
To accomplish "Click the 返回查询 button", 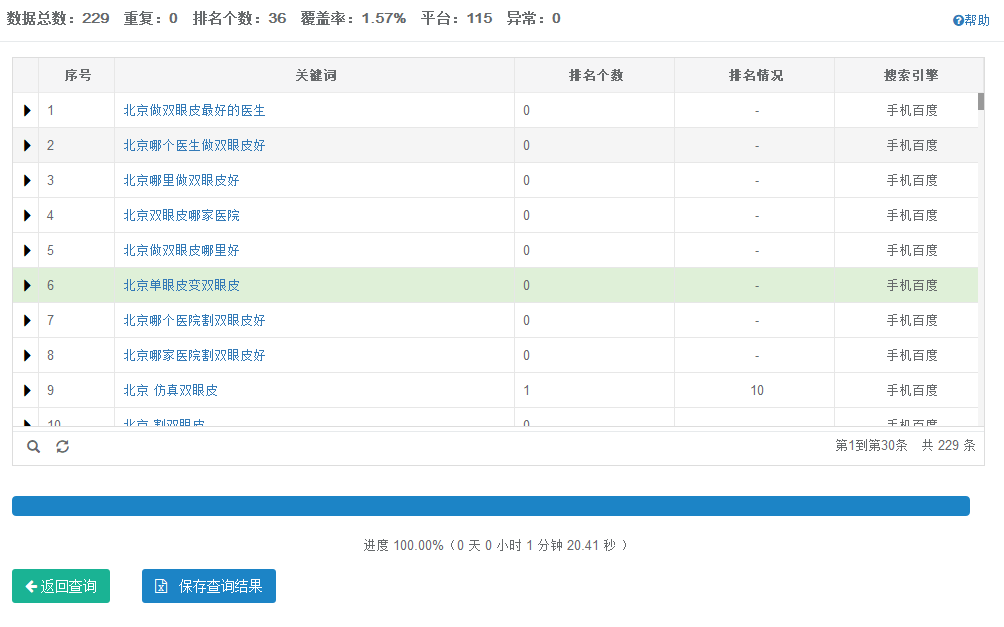I will tap(61, 586).
